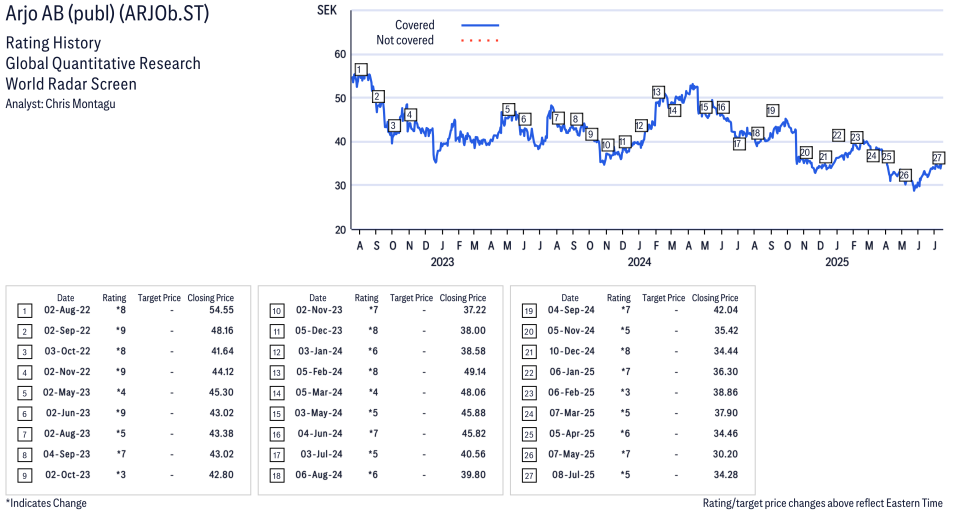The height and width of the screenshot is (510, 954).
Task: Click the *4 rating in the 05-Mar-24 row
Action: click(x=373, y=393)
